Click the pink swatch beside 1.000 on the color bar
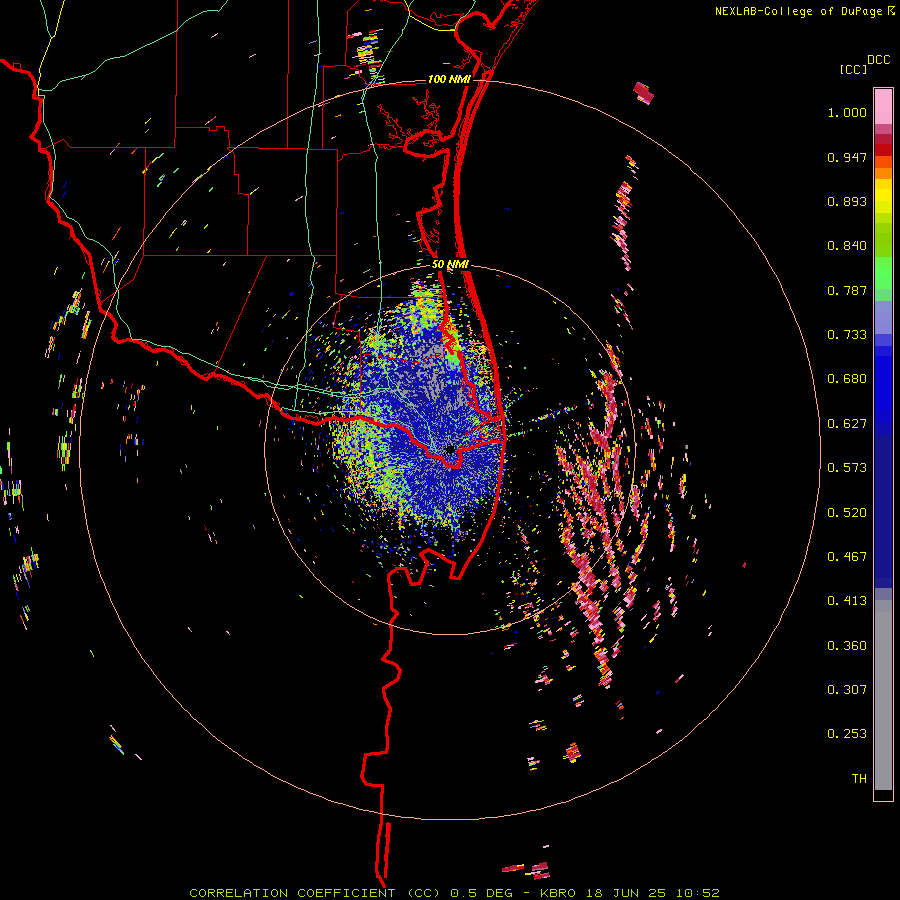 coord(883,107)
